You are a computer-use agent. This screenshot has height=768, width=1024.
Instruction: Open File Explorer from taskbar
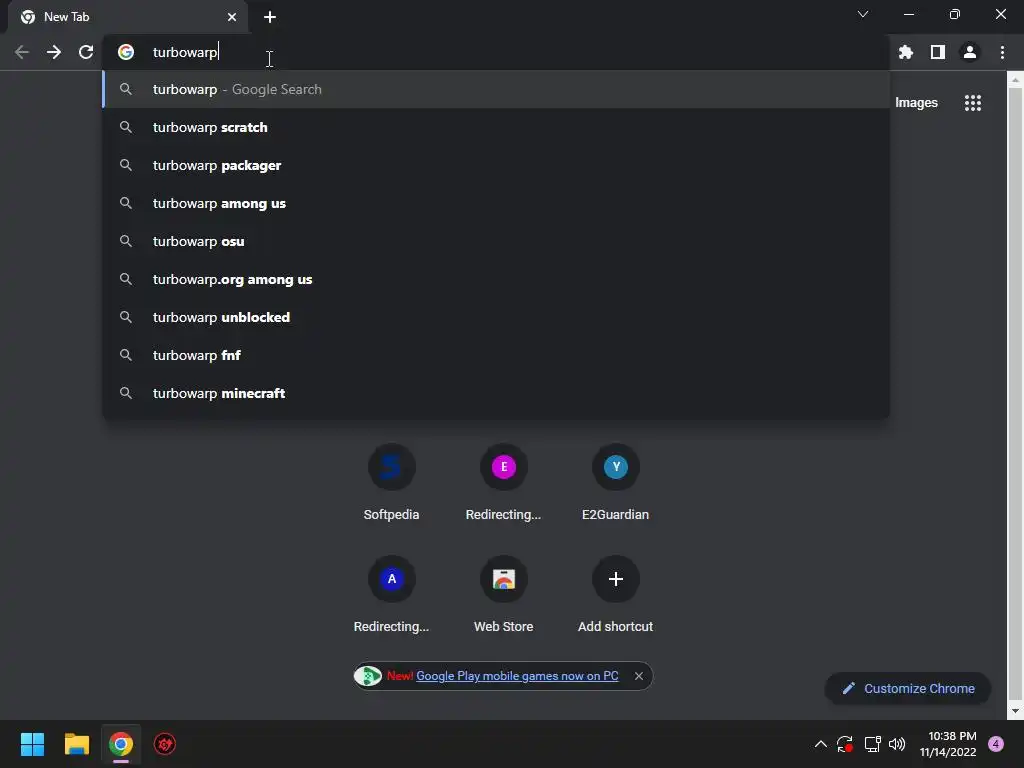click(x=76, y=744)
